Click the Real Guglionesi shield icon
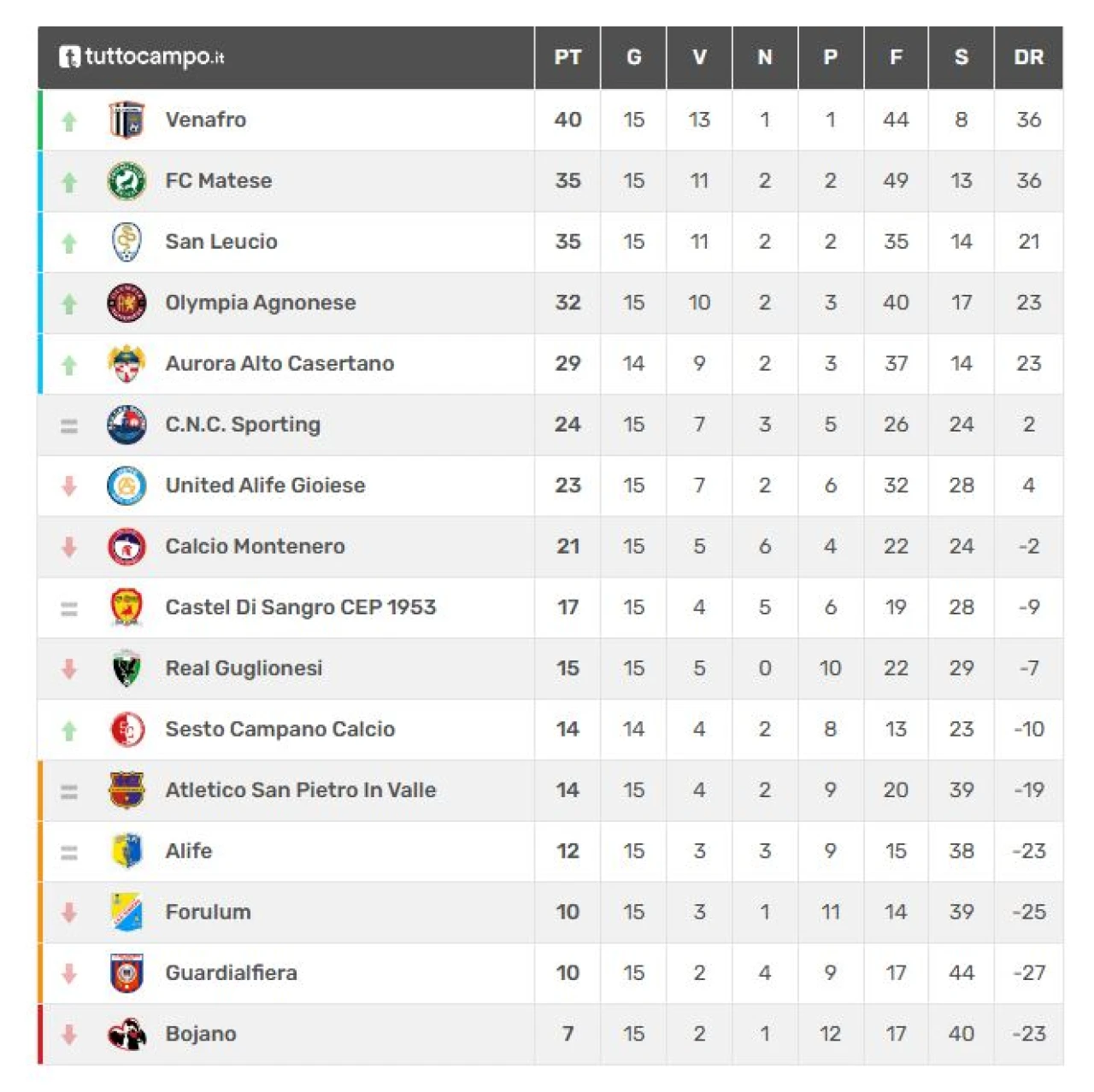This screenshot has height=1092, width=1094. coord(126,668)
